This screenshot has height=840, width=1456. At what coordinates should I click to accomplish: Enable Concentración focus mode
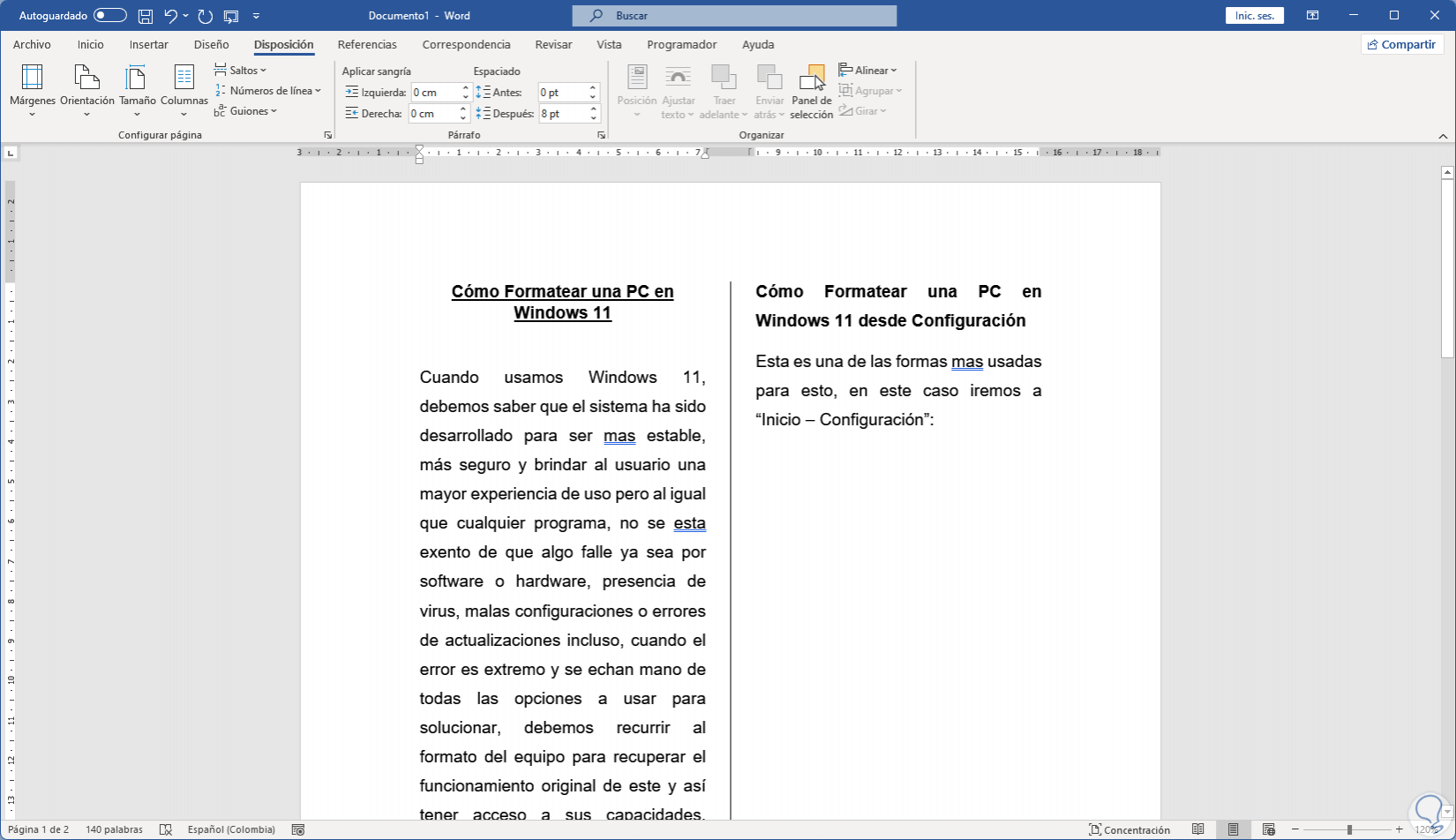1130,829
